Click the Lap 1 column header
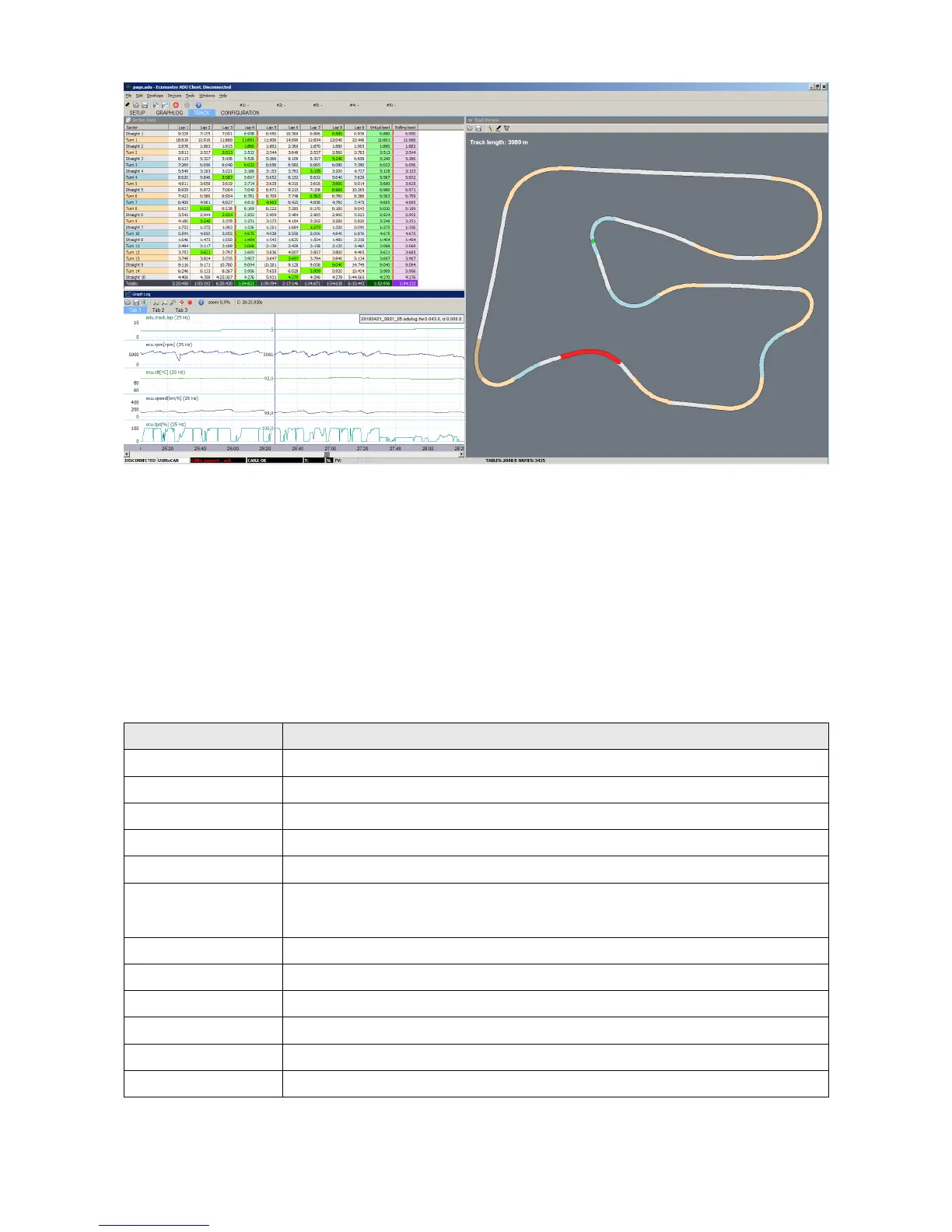This screenshot has height=1232, width=952. tap(180, 128)
